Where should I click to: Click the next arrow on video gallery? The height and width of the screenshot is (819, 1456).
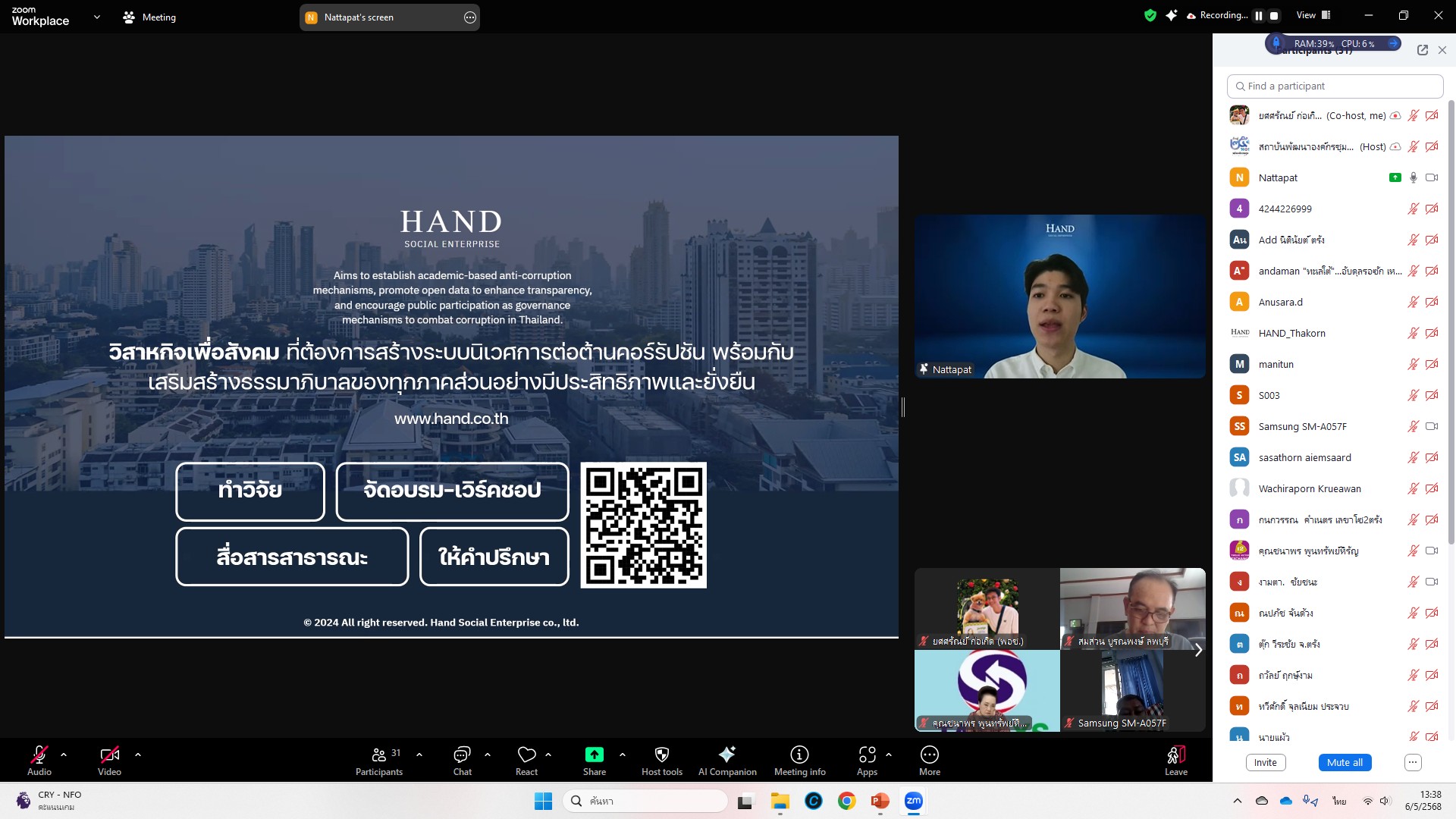point(1198,650)
